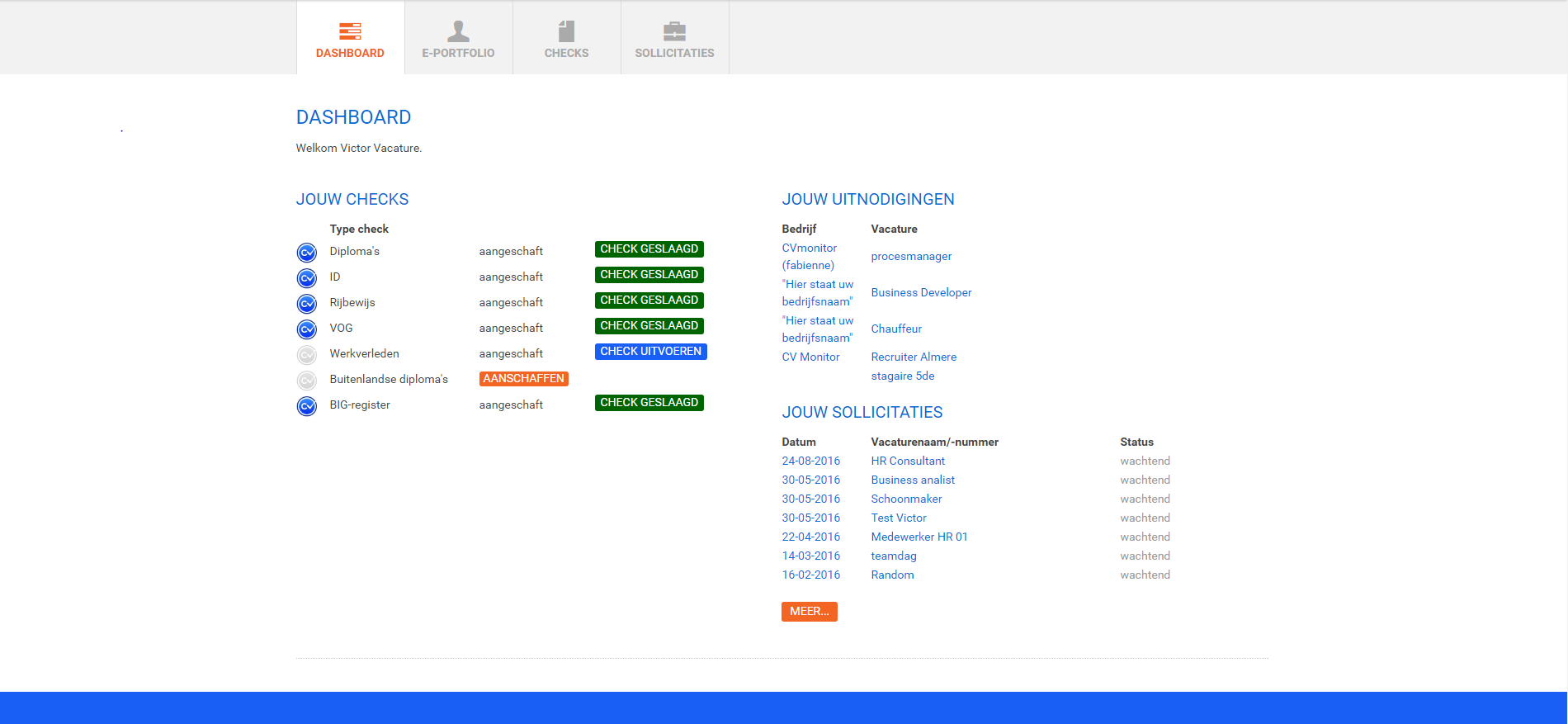Open the 24-08-2016 application date link

810,461
